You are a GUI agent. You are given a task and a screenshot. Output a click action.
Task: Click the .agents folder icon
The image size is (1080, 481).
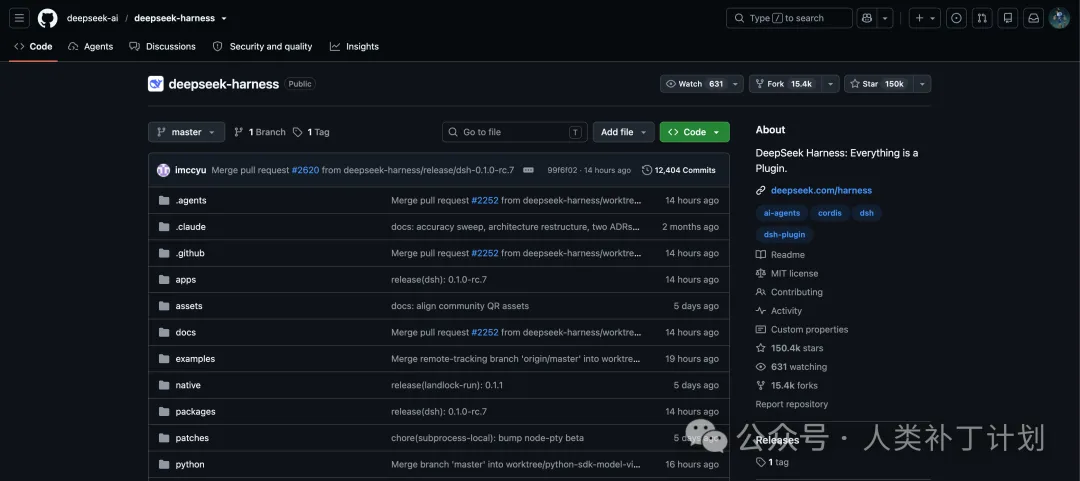coord(164,201)
